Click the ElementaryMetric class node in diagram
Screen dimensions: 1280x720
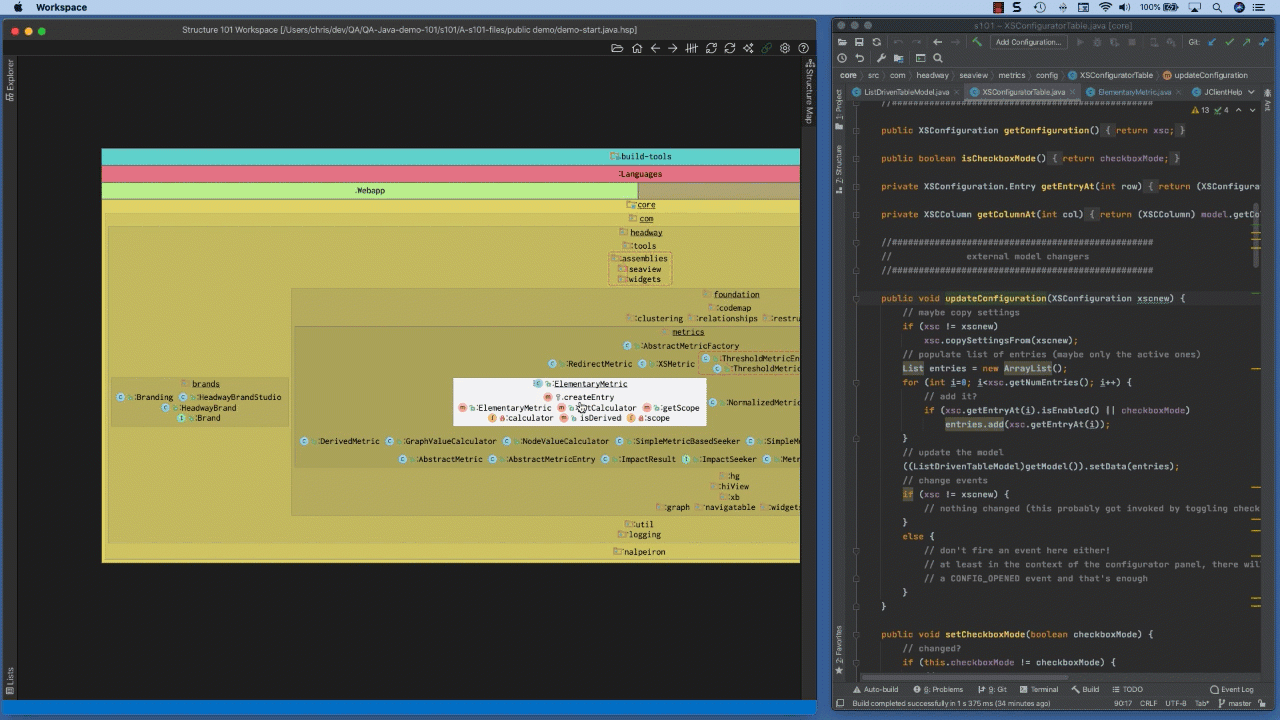[590, 384]
